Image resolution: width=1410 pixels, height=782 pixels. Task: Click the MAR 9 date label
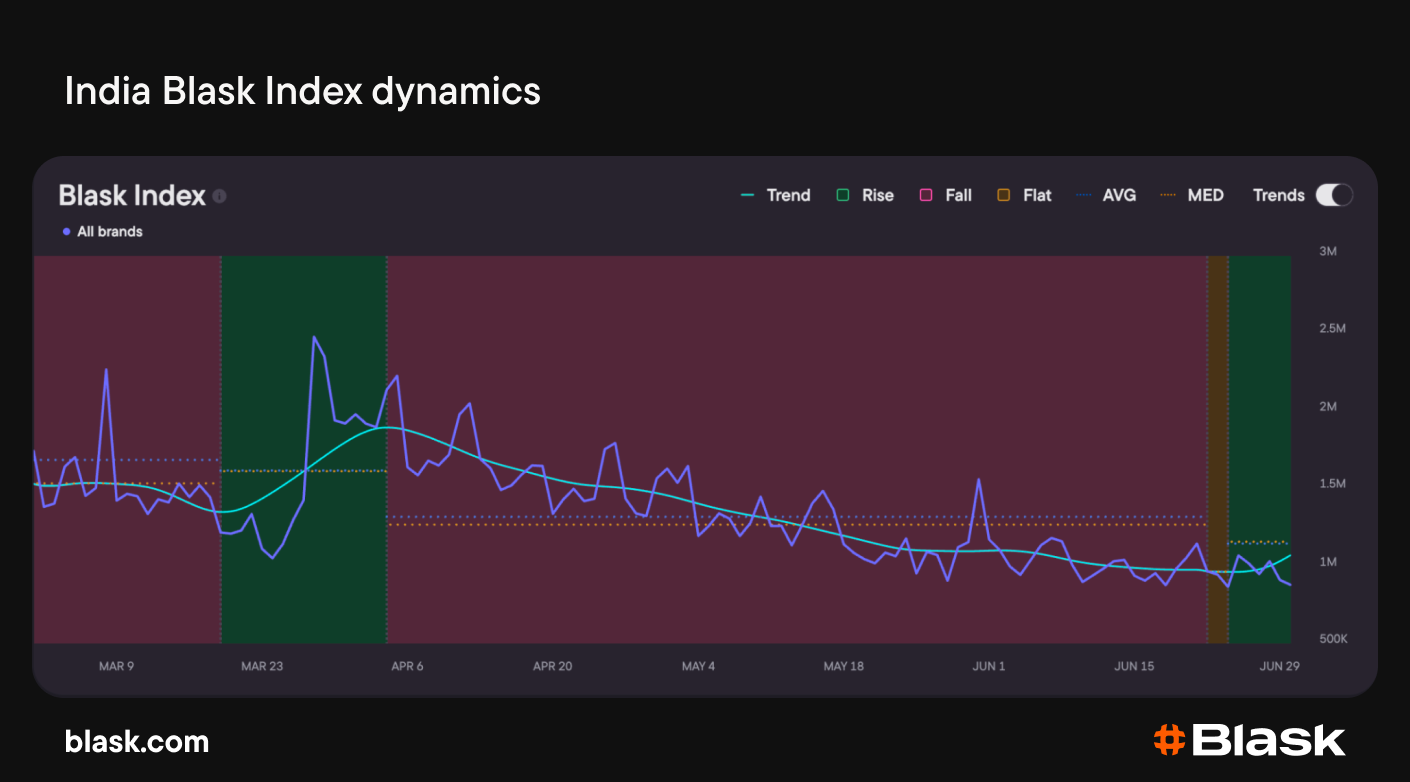click(x=116, y=667)
